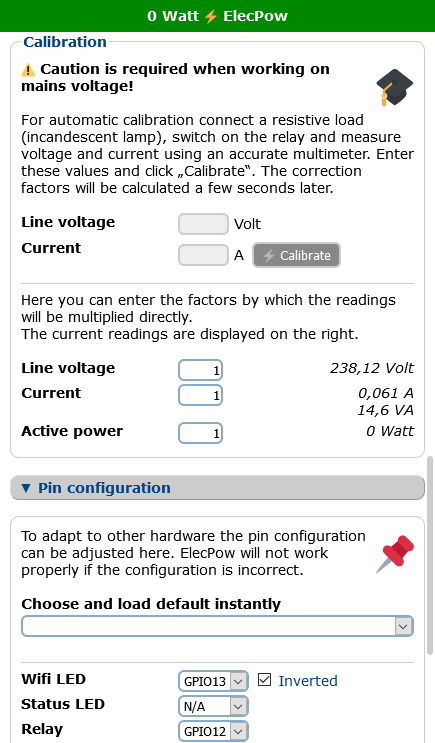435x743 pixels.
Task: Click the Line voltage Volt input field
Action: [x=203, y=224]
